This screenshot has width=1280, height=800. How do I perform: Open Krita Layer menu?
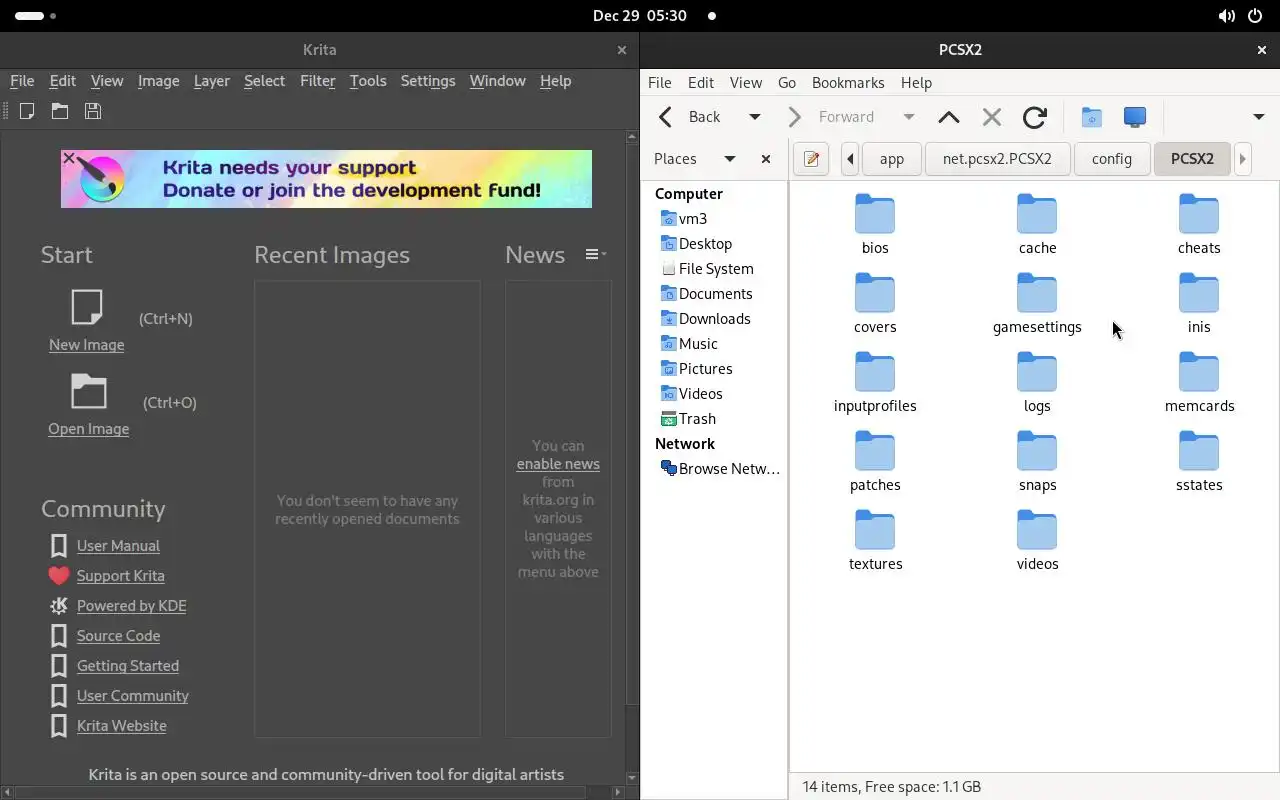tap(212, 81)
